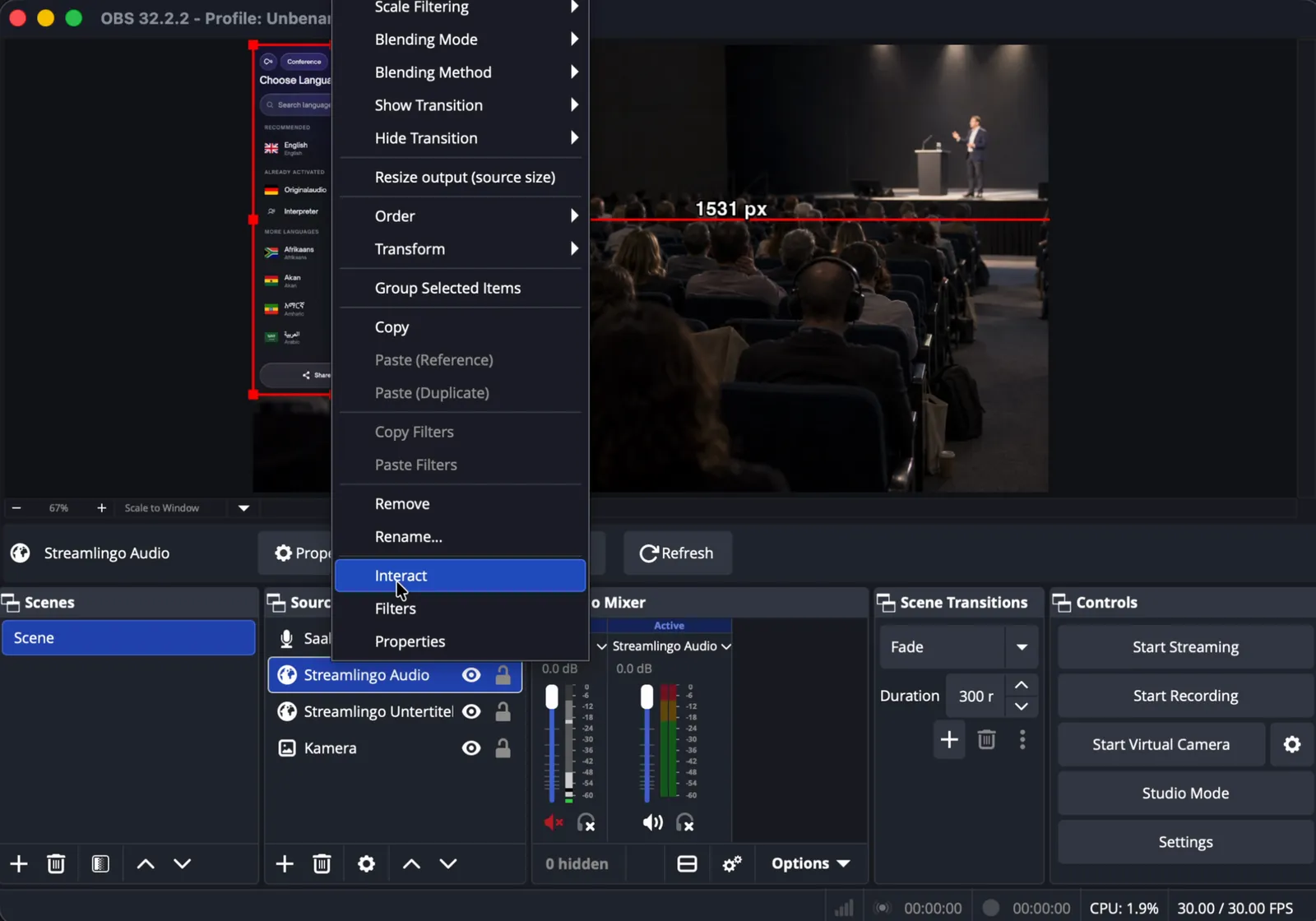Click the Refresh button
This screenshot has height=921, width=1316.
[x=678, y=553]
